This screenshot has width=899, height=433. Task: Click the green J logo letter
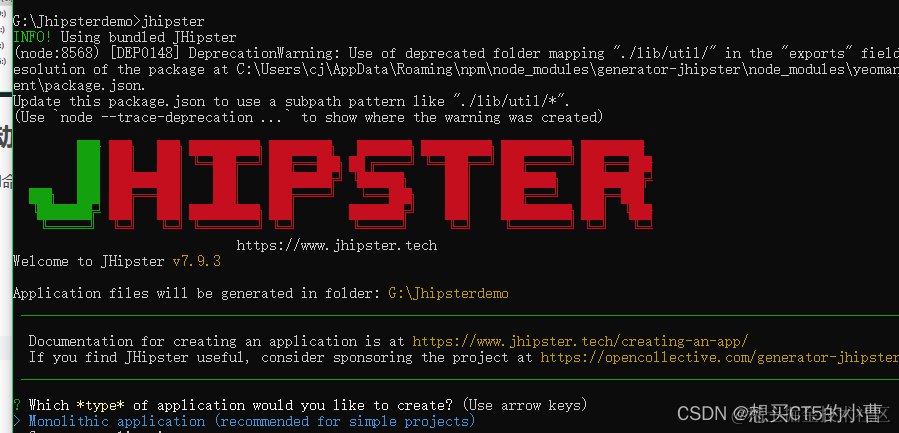(66, 179)
